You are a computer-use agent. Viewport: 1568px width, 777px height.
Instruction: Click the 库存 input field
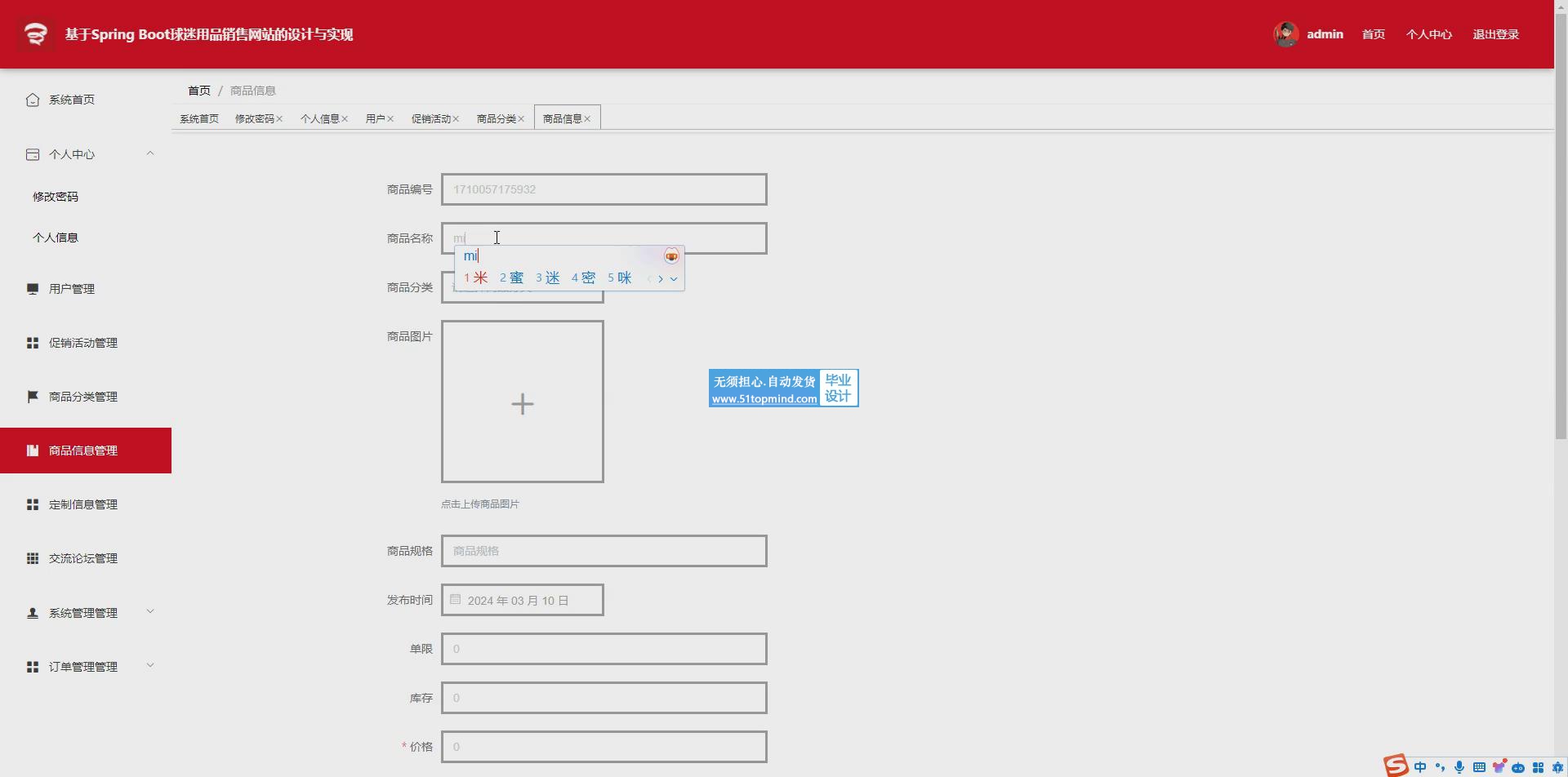pos(604,698)
